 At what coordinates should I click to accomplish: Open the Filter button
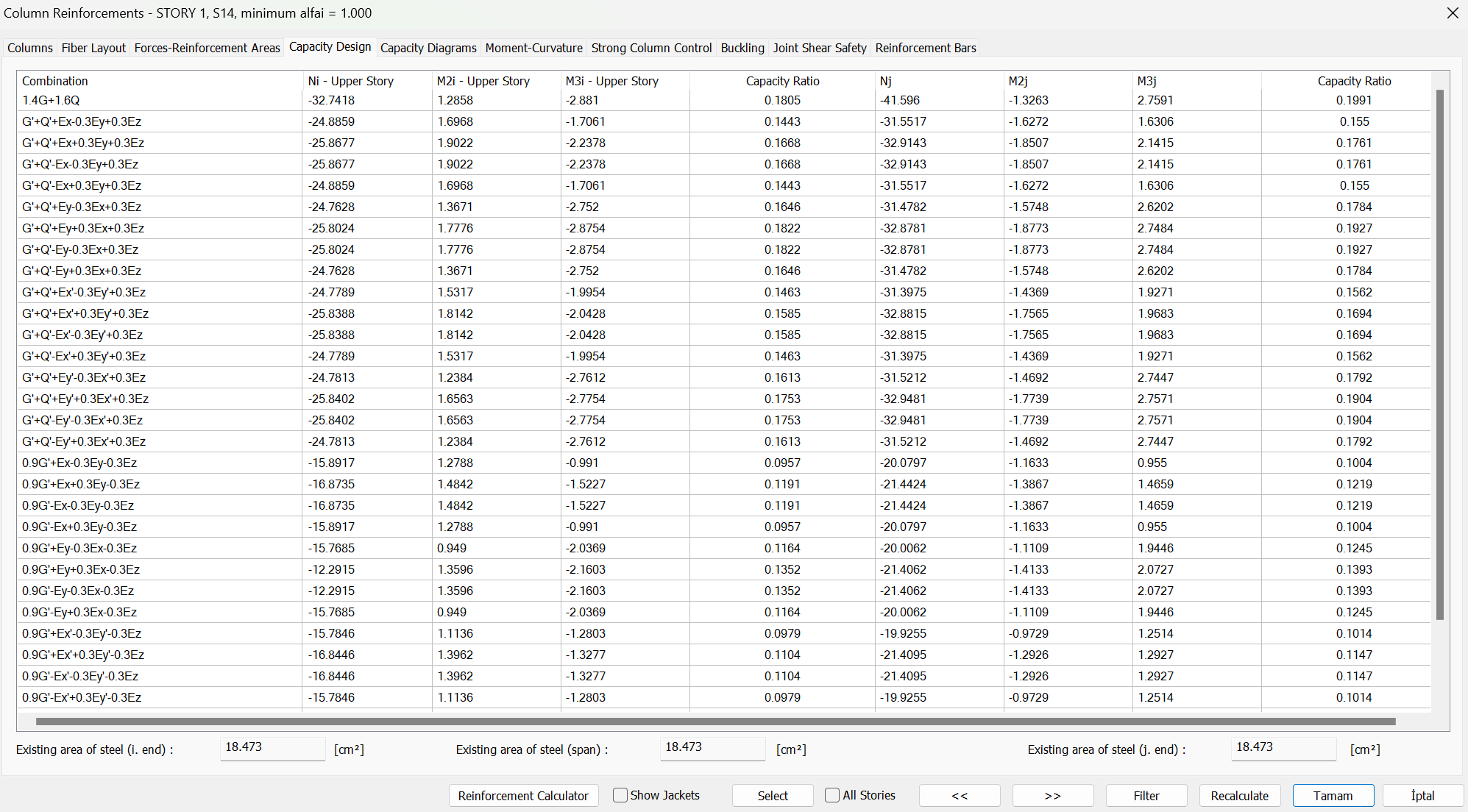point(1146,796)
